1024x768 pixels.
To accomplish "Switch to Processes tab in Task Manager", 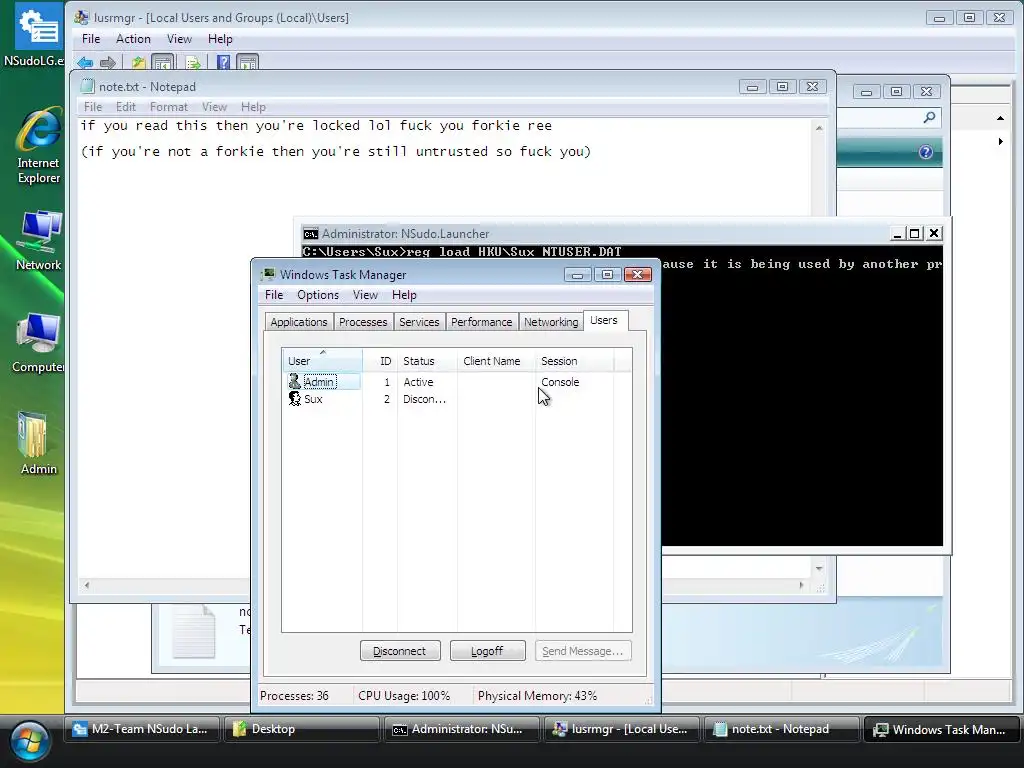I will (x=363, y=322).
